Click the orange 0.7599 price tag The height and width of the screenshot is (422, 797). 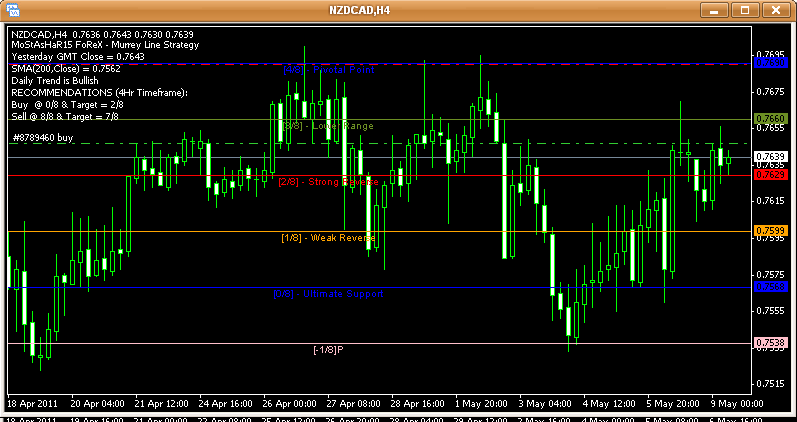(769, 231)
